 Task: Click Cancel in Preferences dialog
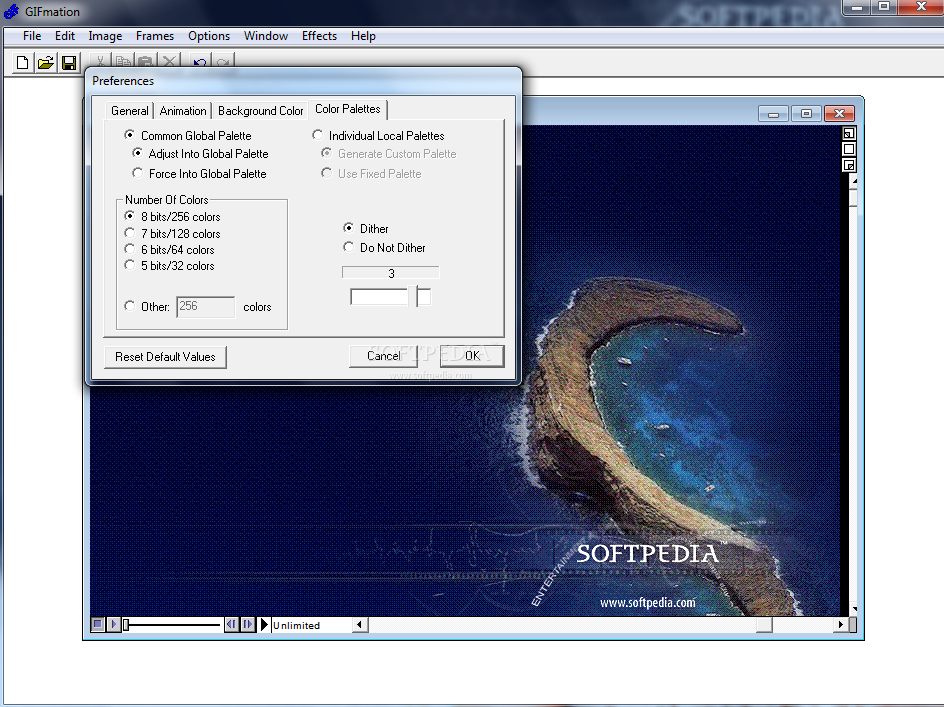(x=384, y=356)
